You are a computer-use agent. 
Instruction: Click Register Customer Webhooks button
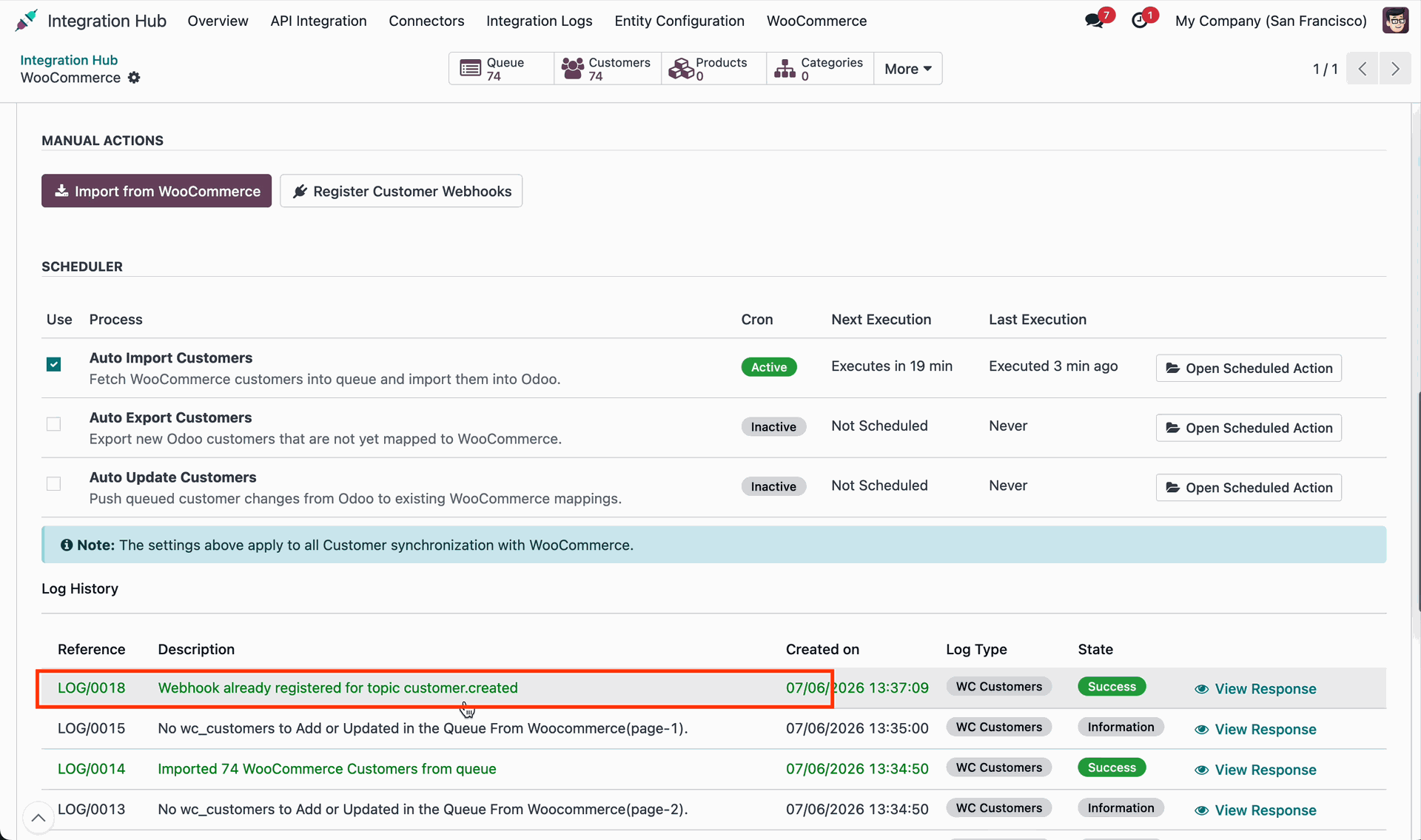click(x=401, y=191)
